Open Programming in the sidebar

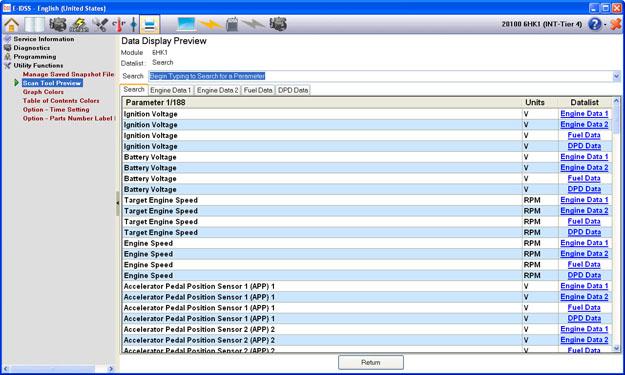click(x=35, y=57)
